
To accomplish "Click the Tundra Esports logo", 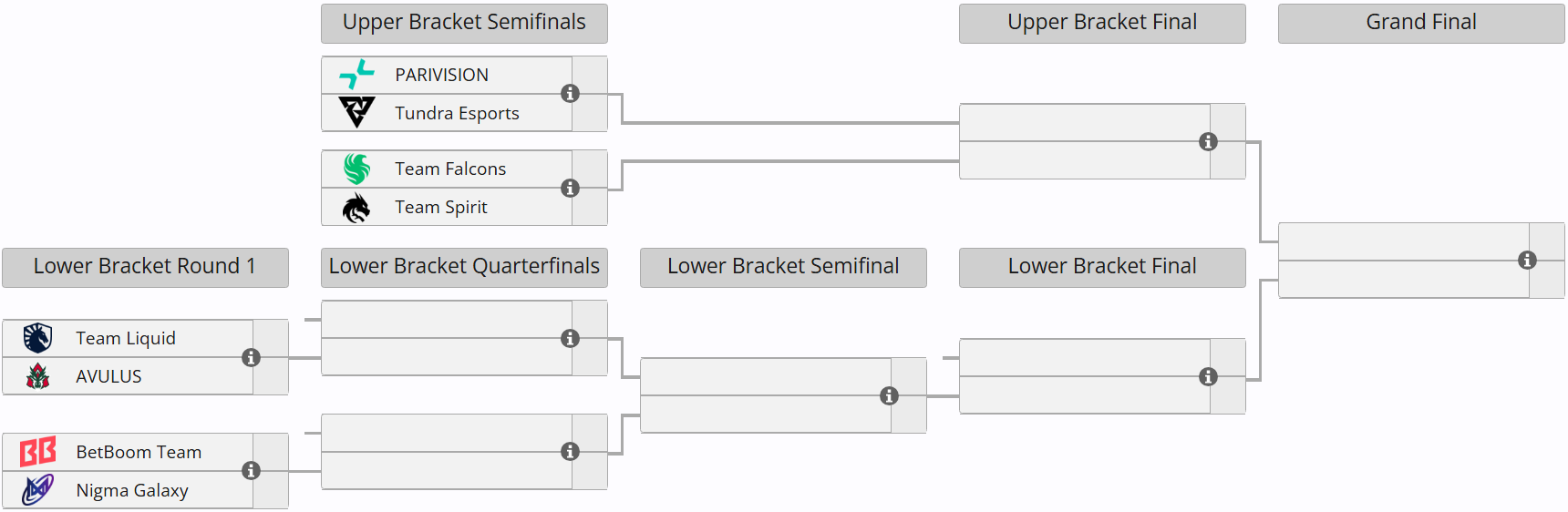I will [356, 113].
